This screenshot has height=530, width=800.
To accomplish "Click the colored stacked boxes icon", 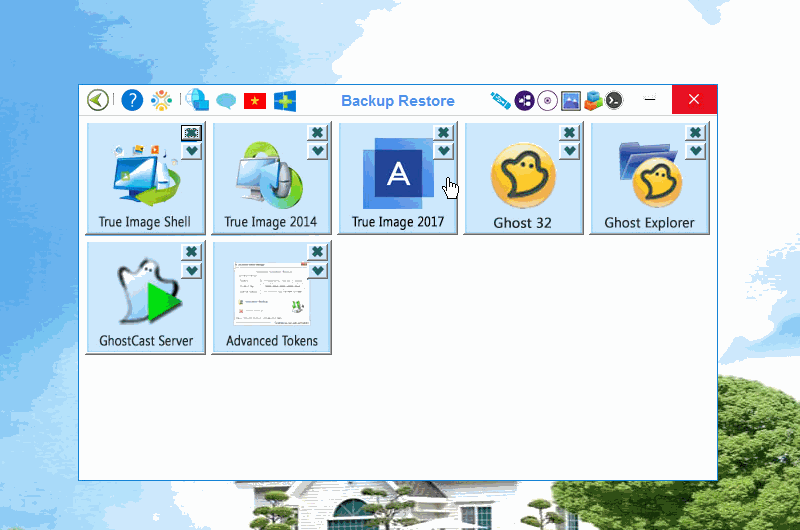I will click(x=593, y=100).
